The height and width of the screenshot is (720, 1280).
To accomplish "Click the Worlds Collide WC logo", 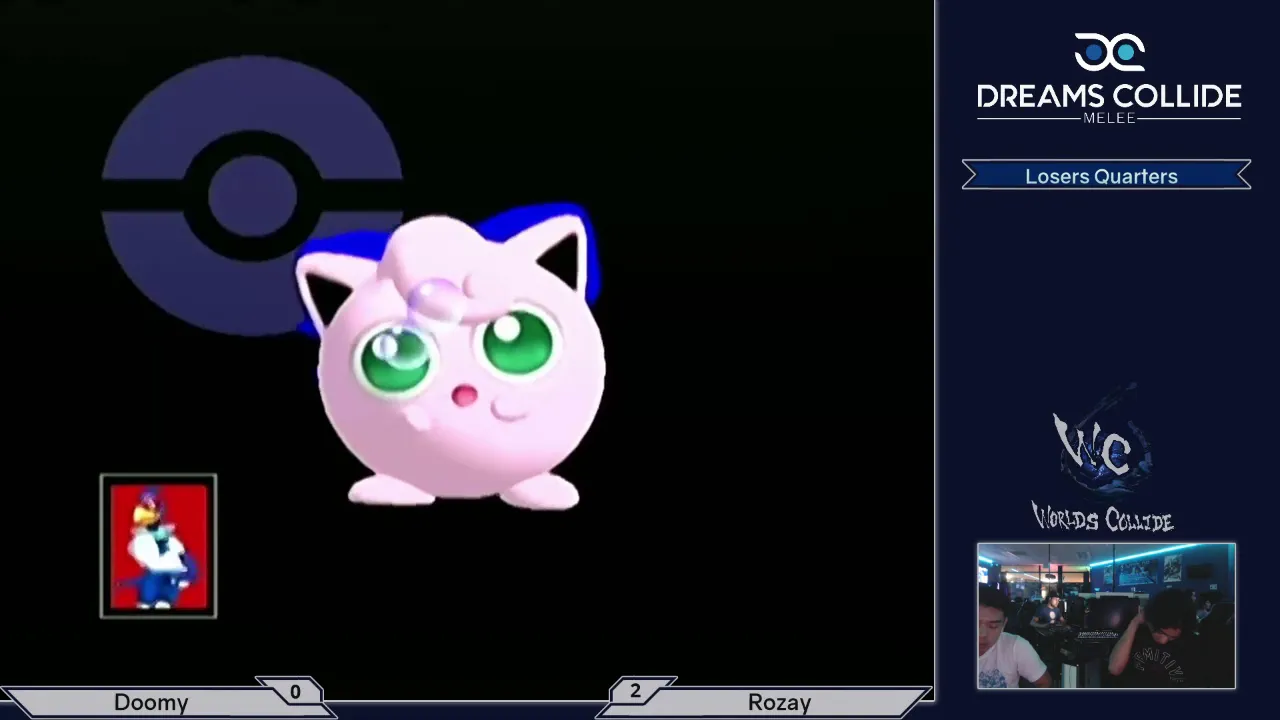I will point(1102,456).
